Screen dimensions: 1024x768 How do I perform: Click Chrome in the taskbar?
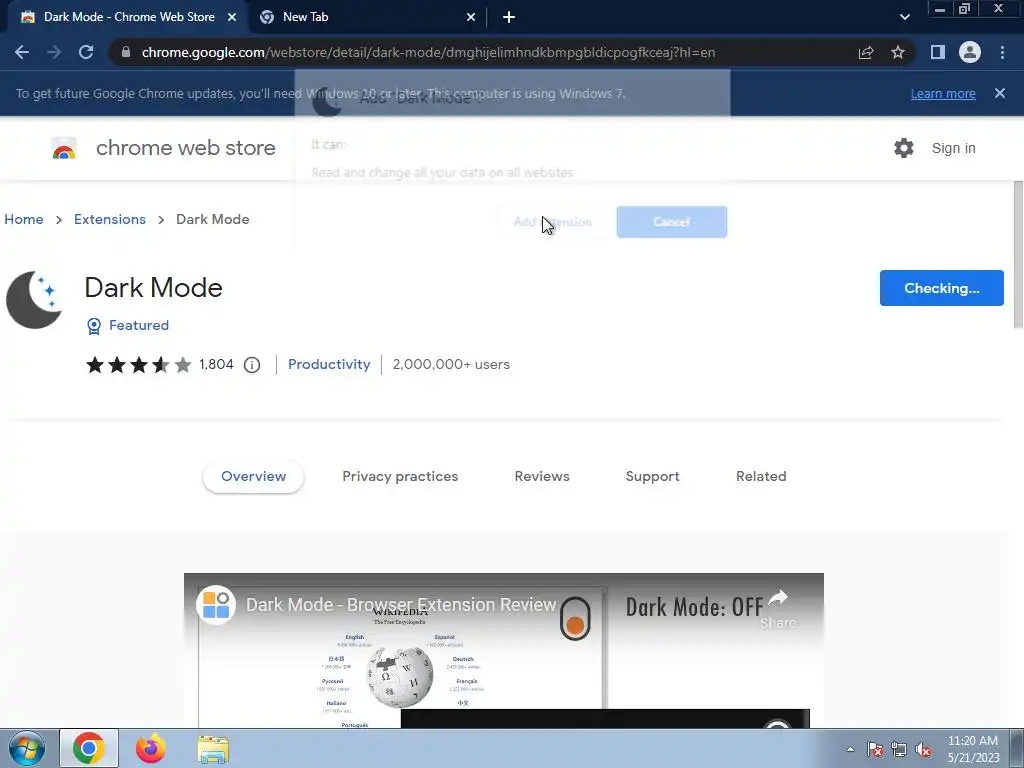click(x=89, y=748)
